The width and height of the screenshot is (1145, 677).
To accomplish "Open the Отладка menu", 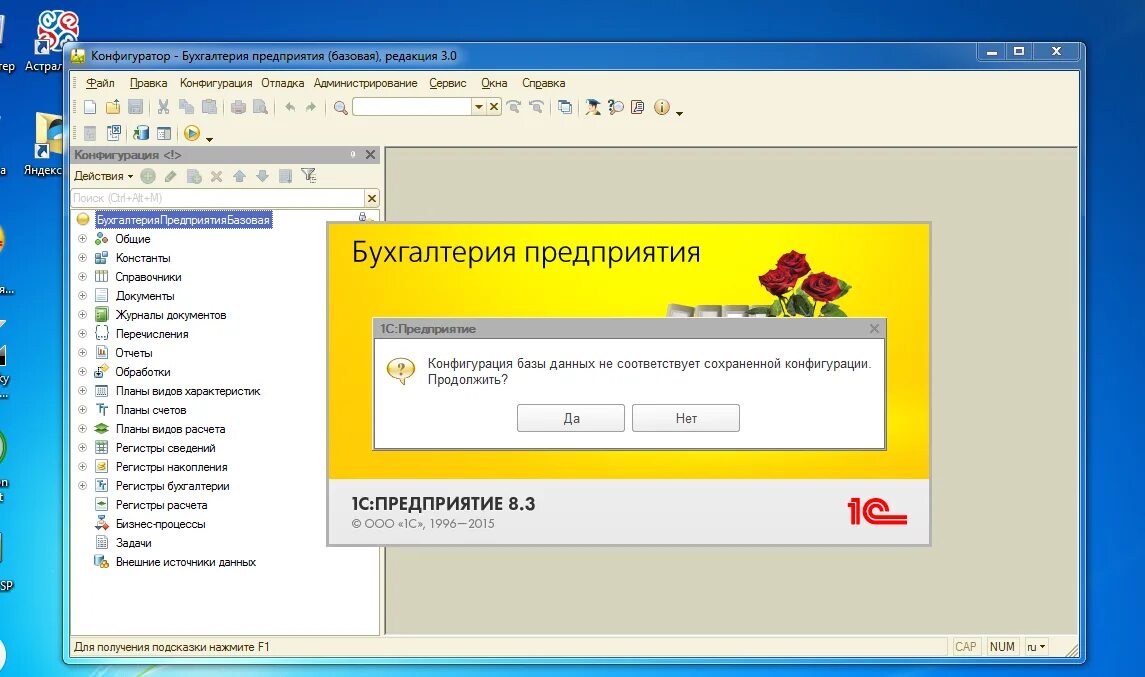I will tap(283, 83).
